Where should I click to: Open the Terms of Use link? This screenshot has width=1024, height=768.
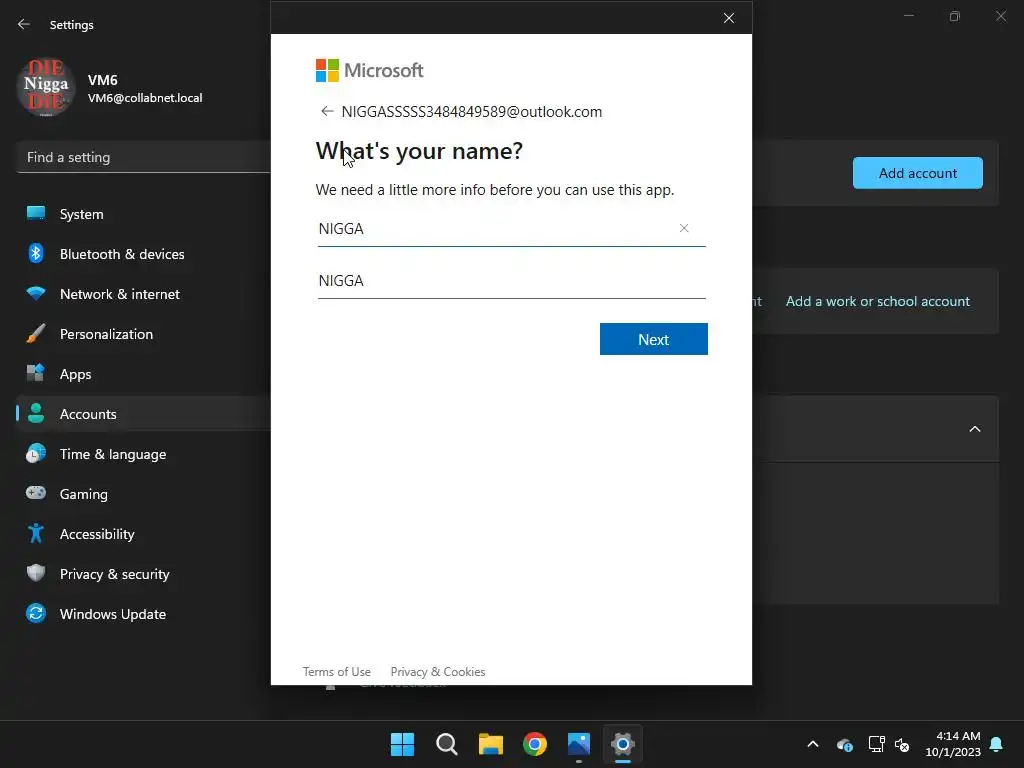[x=336, y=672]
